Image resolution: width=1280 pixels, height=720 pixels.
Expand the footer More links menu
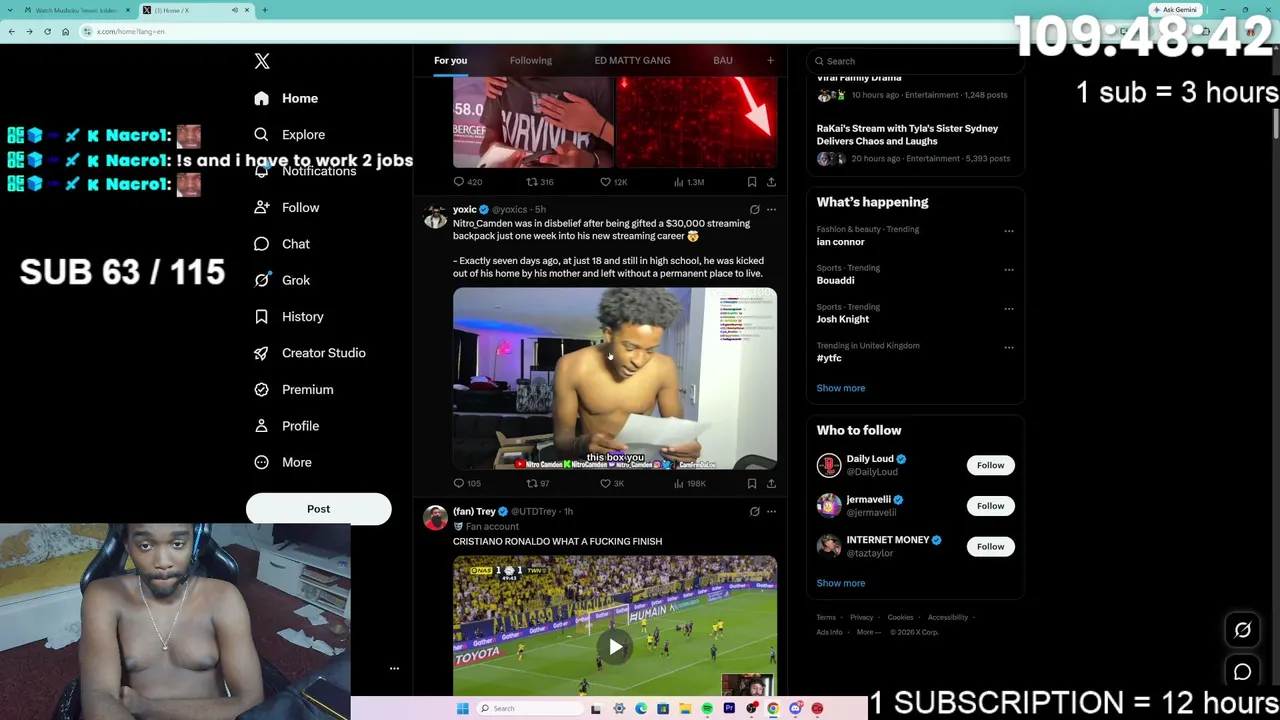[868, 632]
